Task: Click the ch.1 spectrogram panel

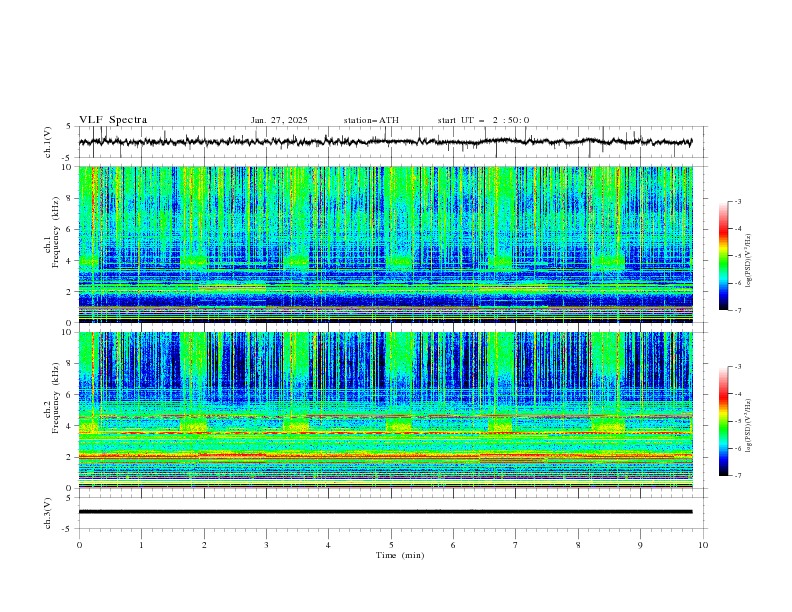Action: point(386,244)
